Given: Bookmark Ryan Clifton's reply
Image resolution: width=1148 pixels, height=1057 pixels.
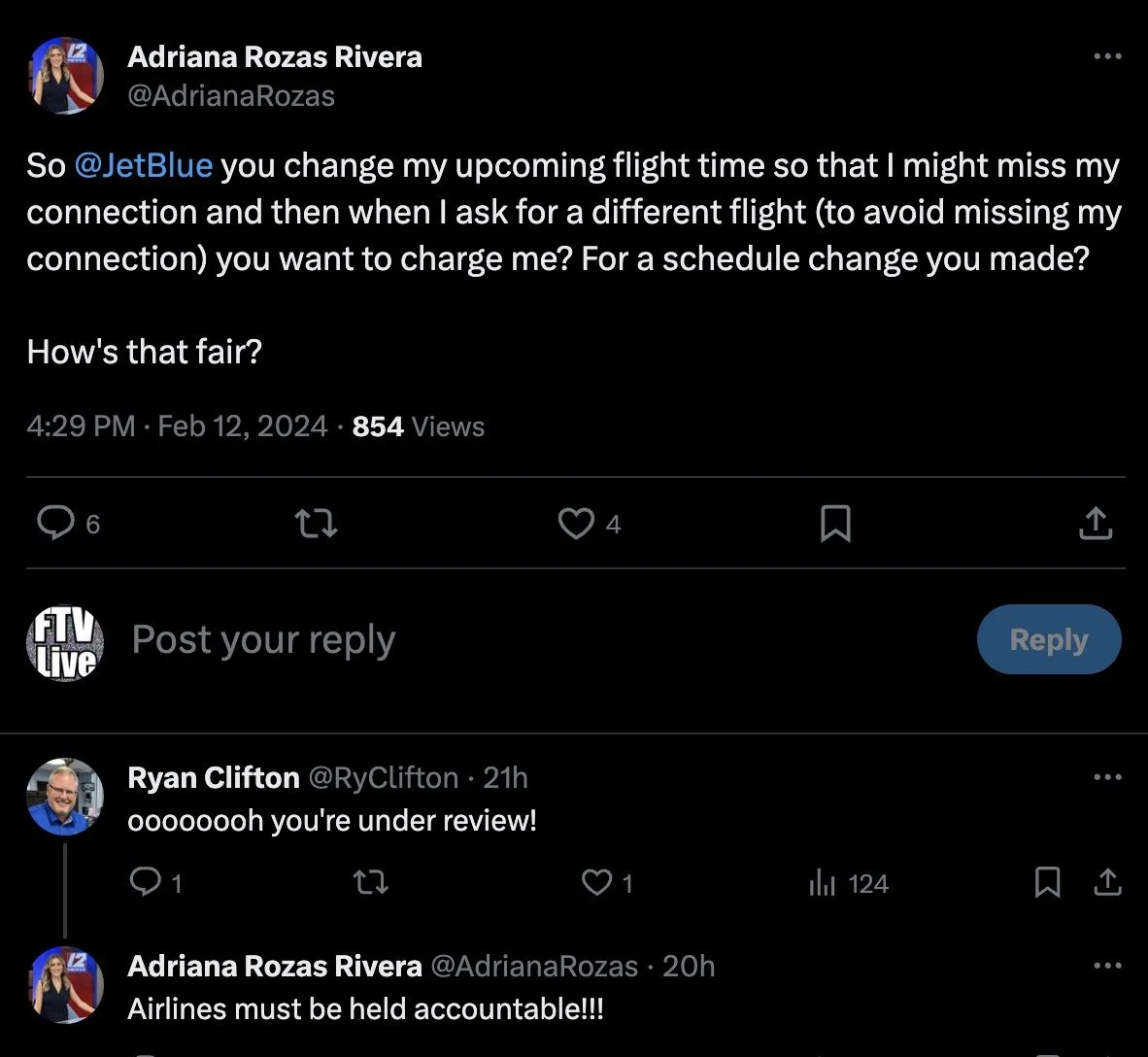Looking at the screenshot, I should pyautogui.click(x=1047, y=882).
